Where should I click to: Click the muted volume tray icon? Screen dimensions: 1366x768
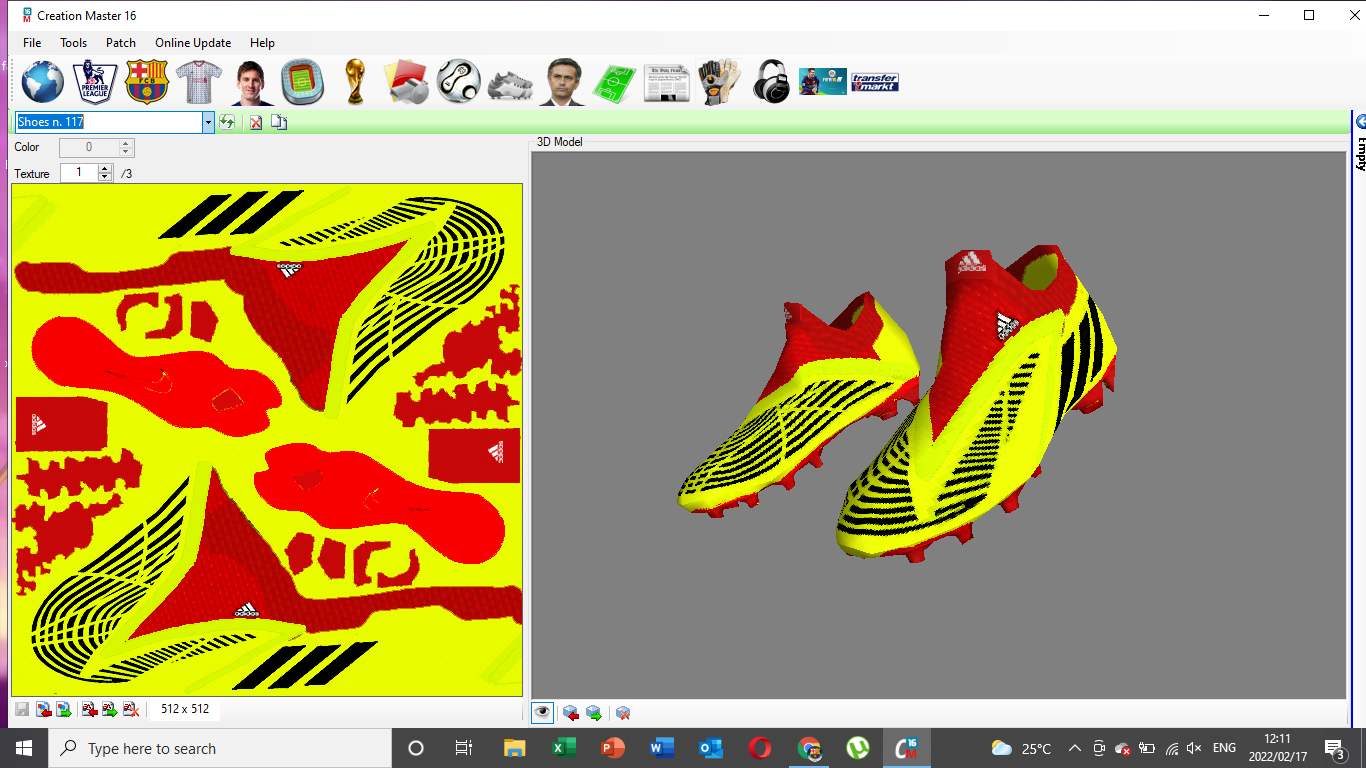(1194, 748)
